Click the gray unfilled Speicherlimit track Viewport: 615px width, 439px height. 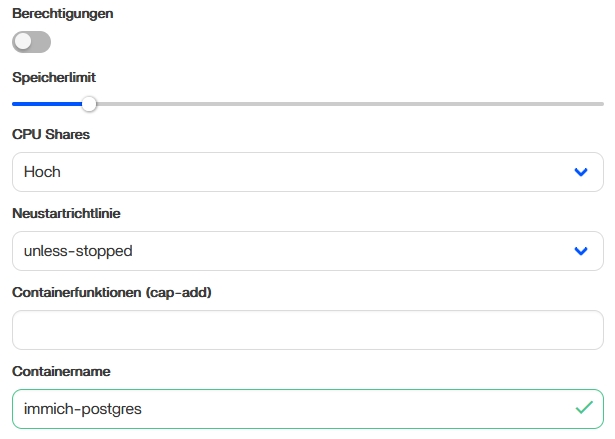coord(350,104)
